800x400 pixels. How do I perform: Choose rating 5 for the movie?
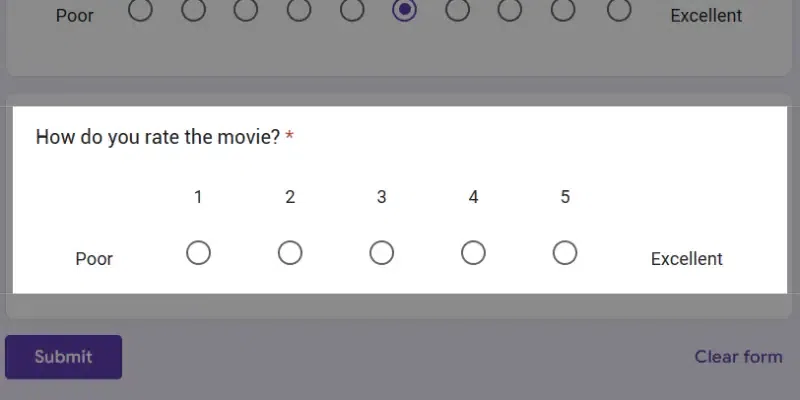[565, 253]
